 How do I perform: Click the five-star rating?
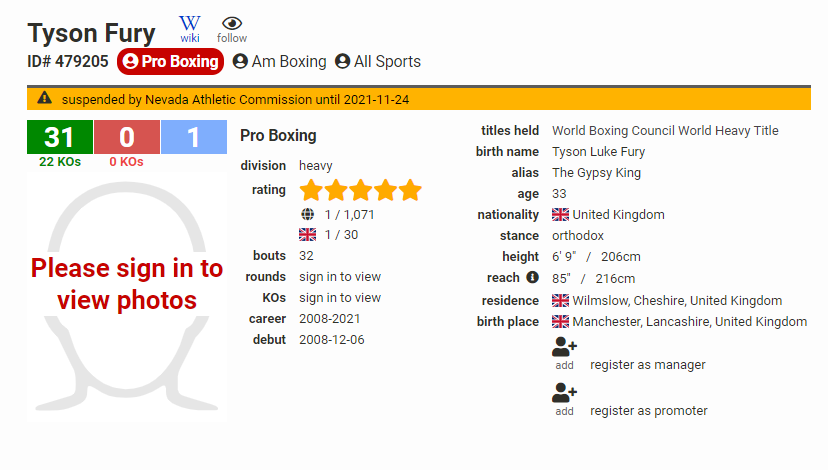pos(361,190)
